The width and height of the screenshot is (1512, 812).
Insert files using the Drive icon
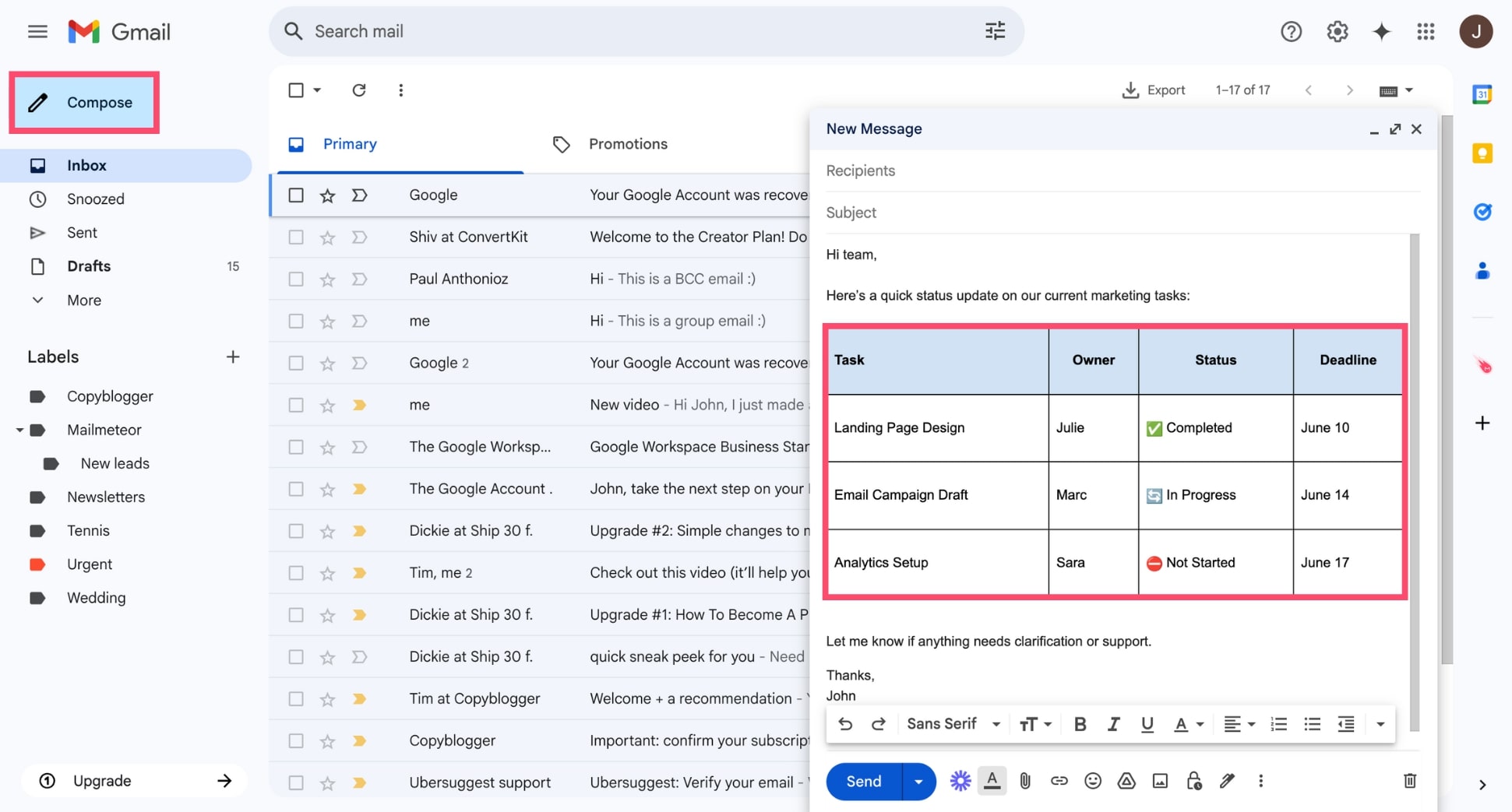click(1126, 781)
